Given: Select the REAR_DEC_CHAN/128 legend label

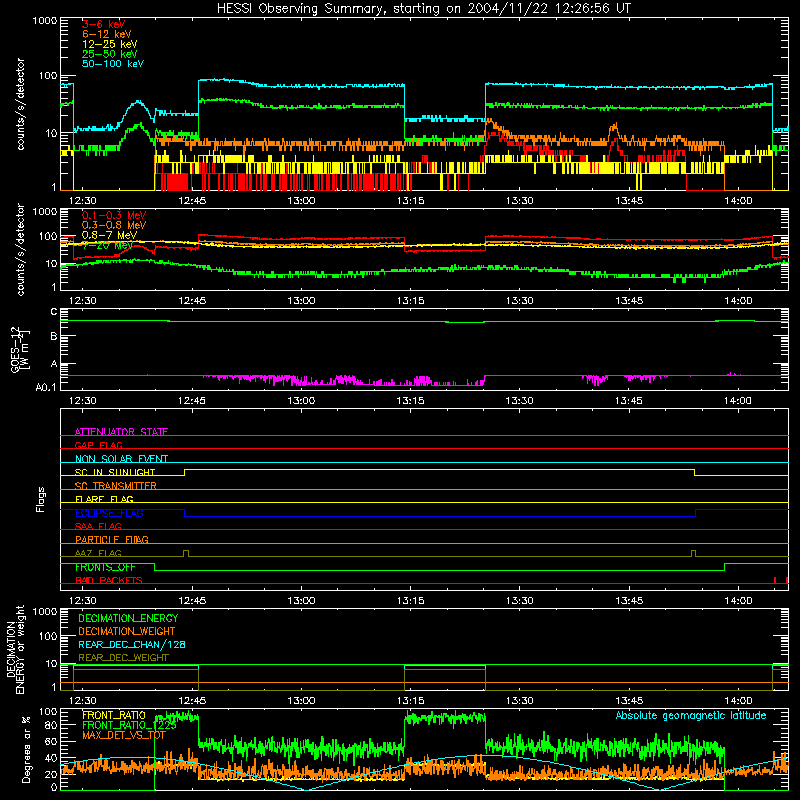Looking at the screenshot, I should point(132,644).
